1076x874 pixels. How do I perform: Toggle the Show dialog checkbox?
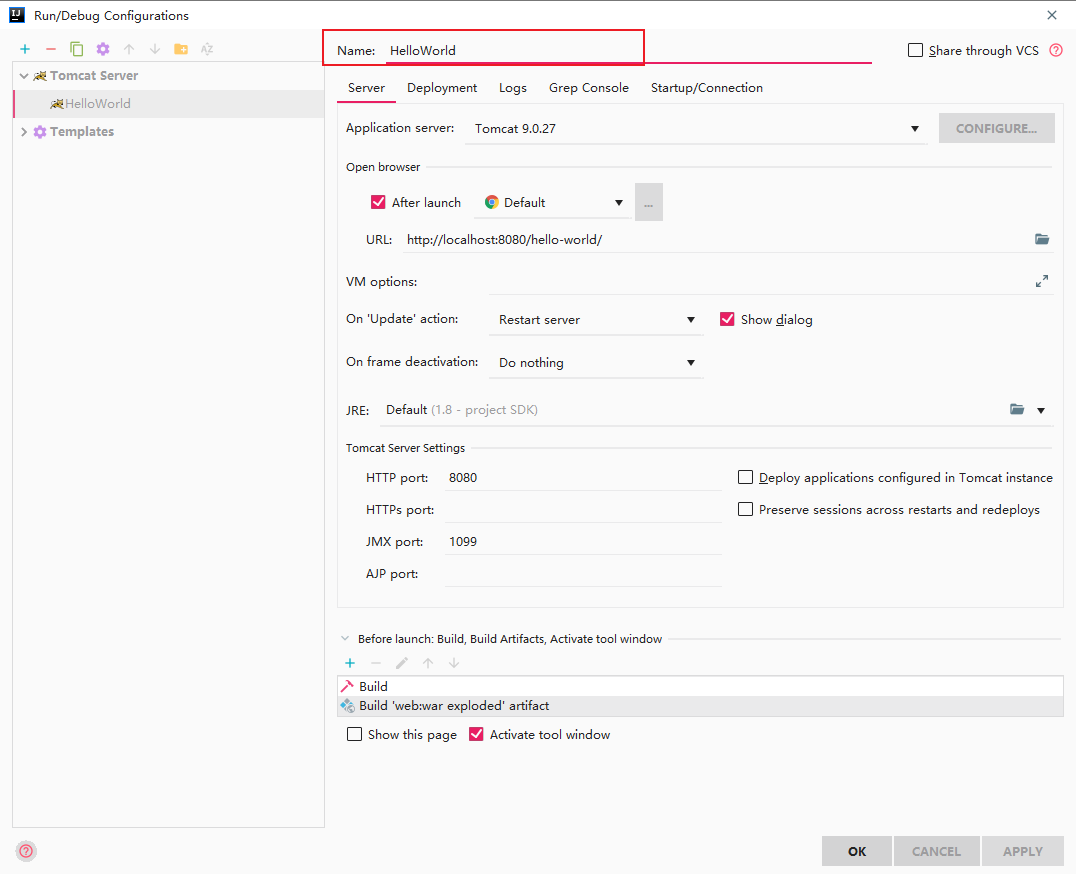coord(727,319)
